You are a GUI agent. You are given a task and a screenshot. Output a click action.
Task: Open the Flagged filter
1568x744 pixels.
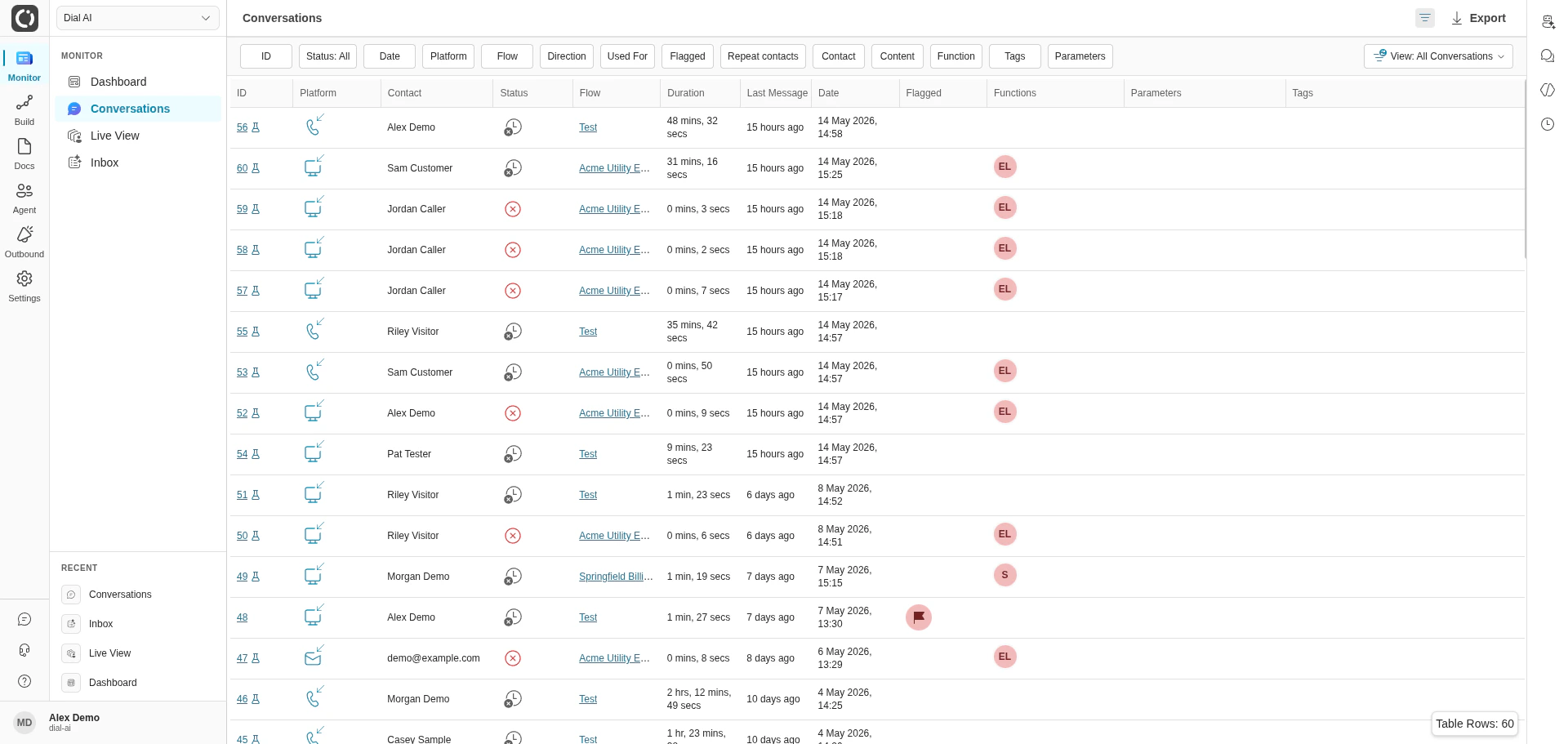688,56
